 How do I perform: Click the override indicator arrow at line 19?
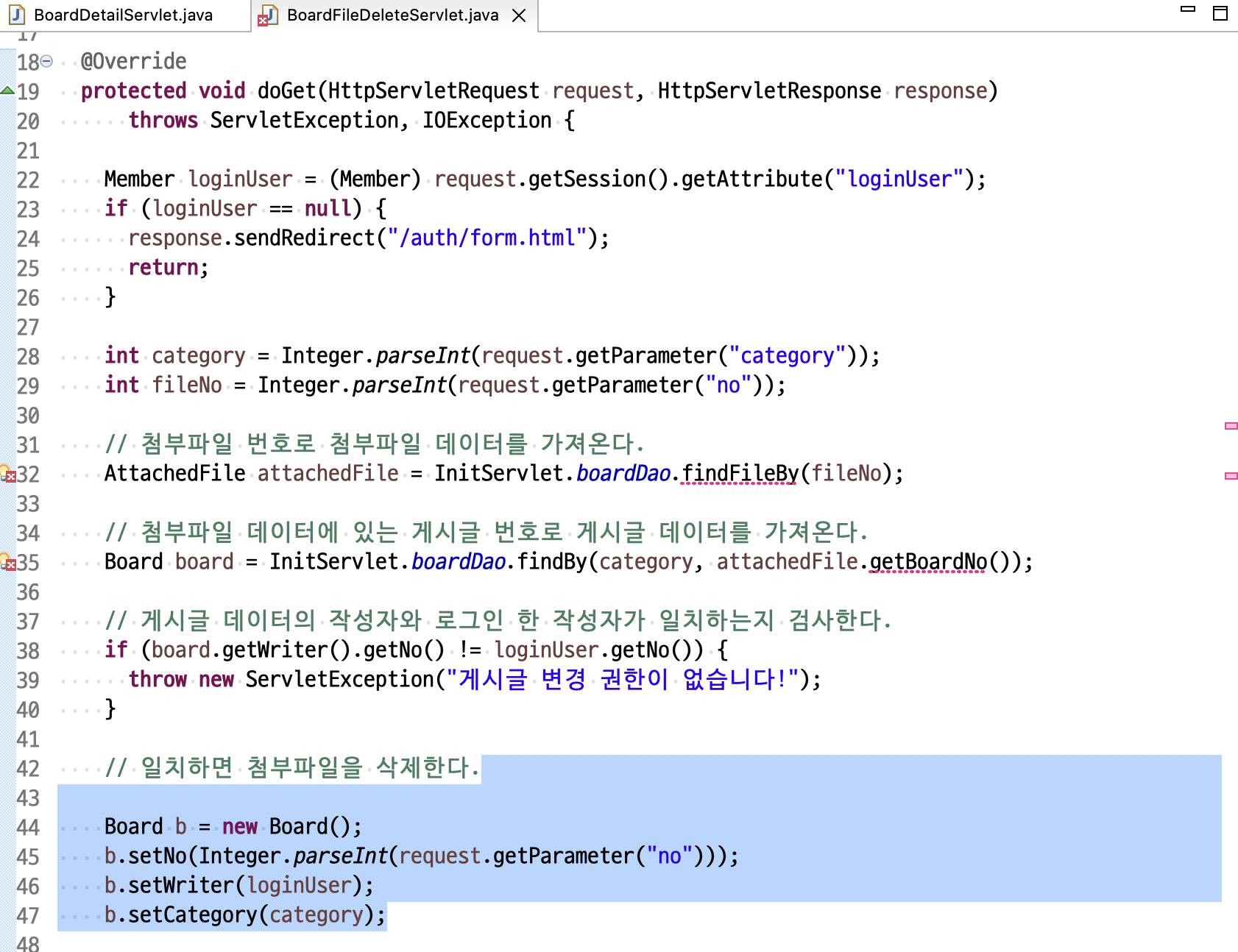click(7, 90)
